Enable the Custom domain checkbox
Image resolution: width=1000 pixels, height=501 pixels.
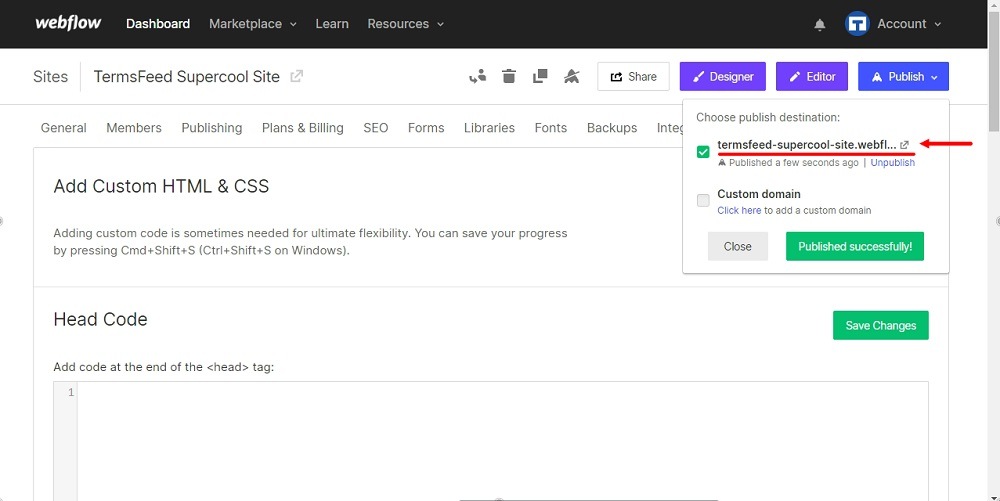pos(703,201)
